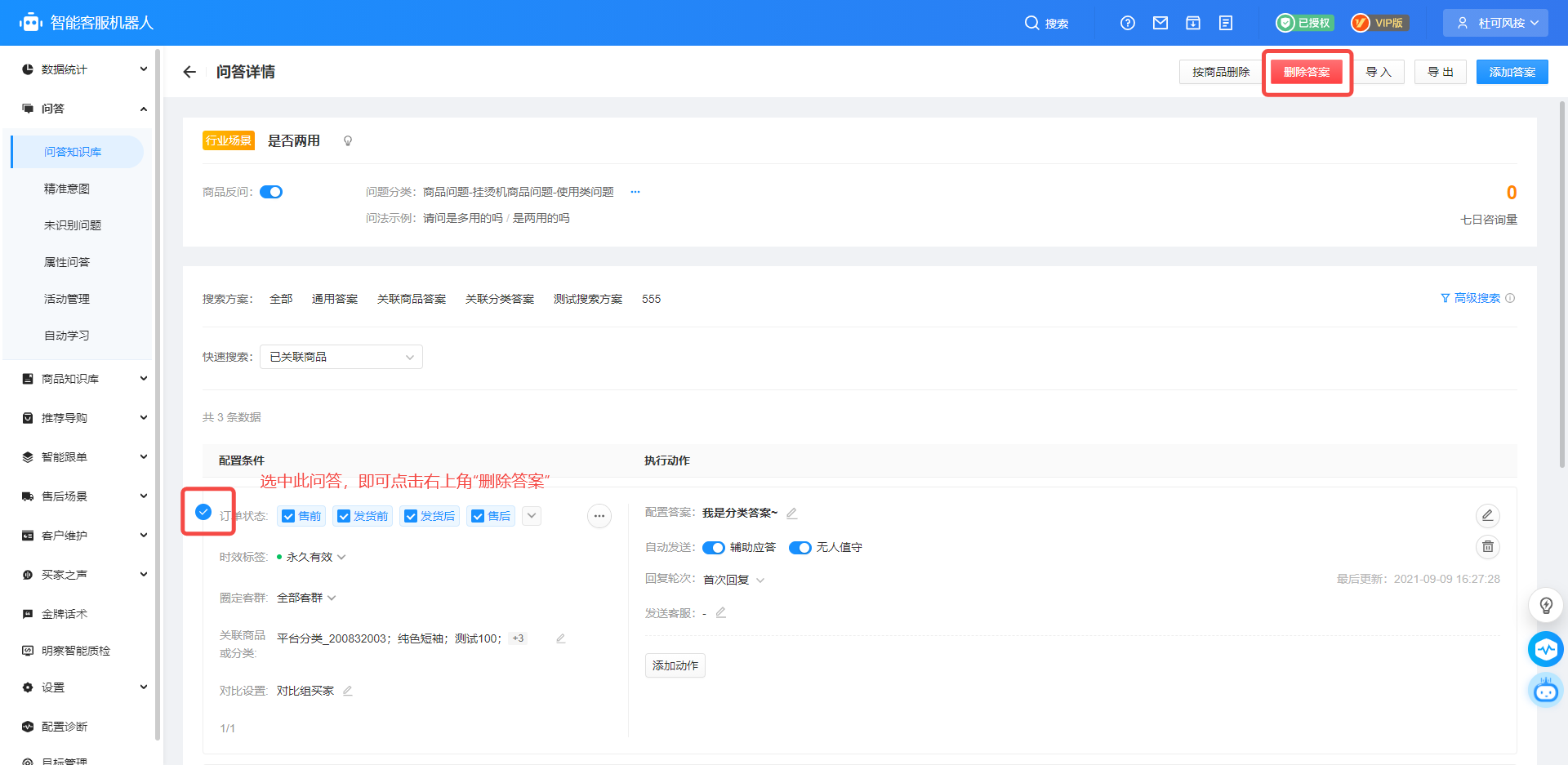Open the download box icon in header
1568x765 pixels.
(1193, 23)
